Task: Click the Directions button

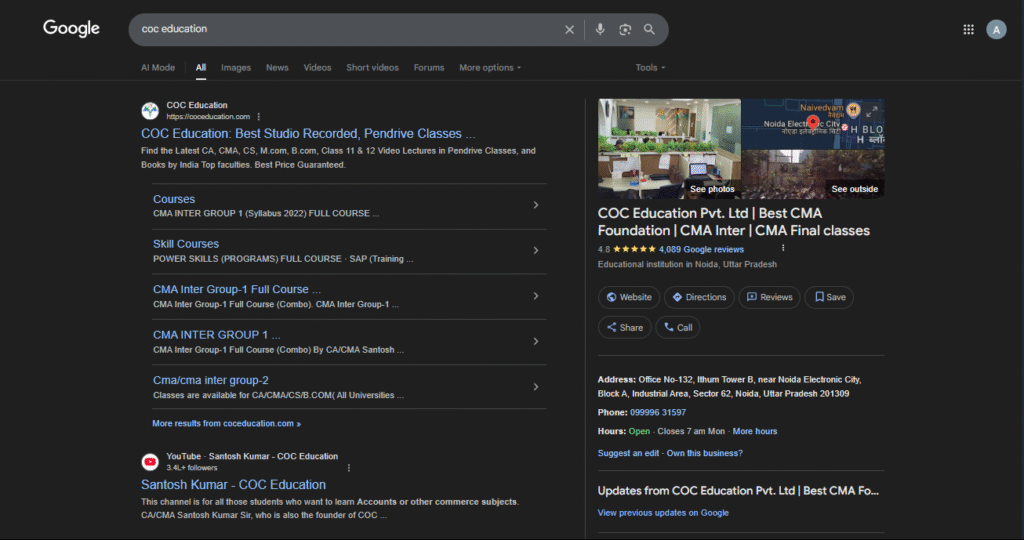Action: click(x=699, y=297)
